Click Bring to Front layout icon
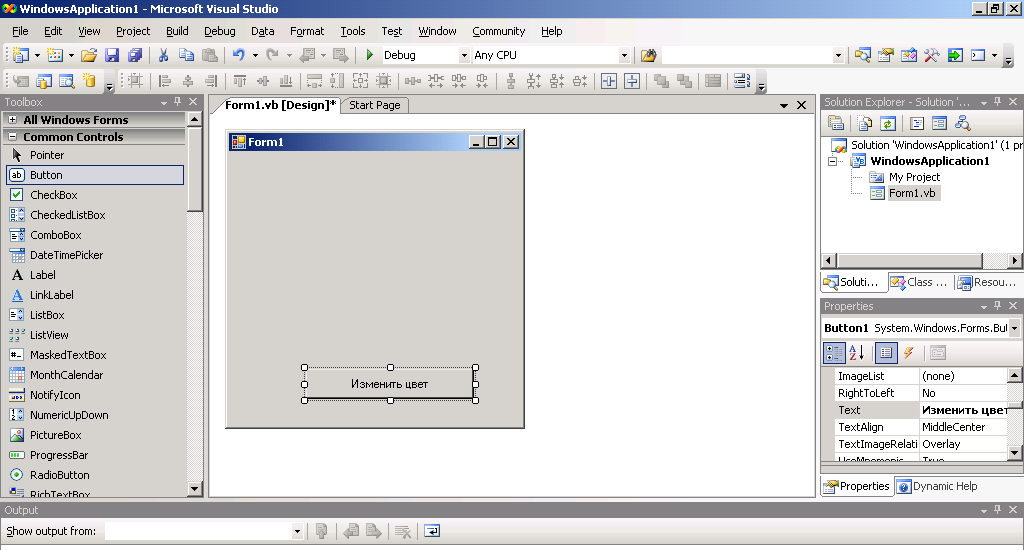1024x550 pixels. point(661,81)
